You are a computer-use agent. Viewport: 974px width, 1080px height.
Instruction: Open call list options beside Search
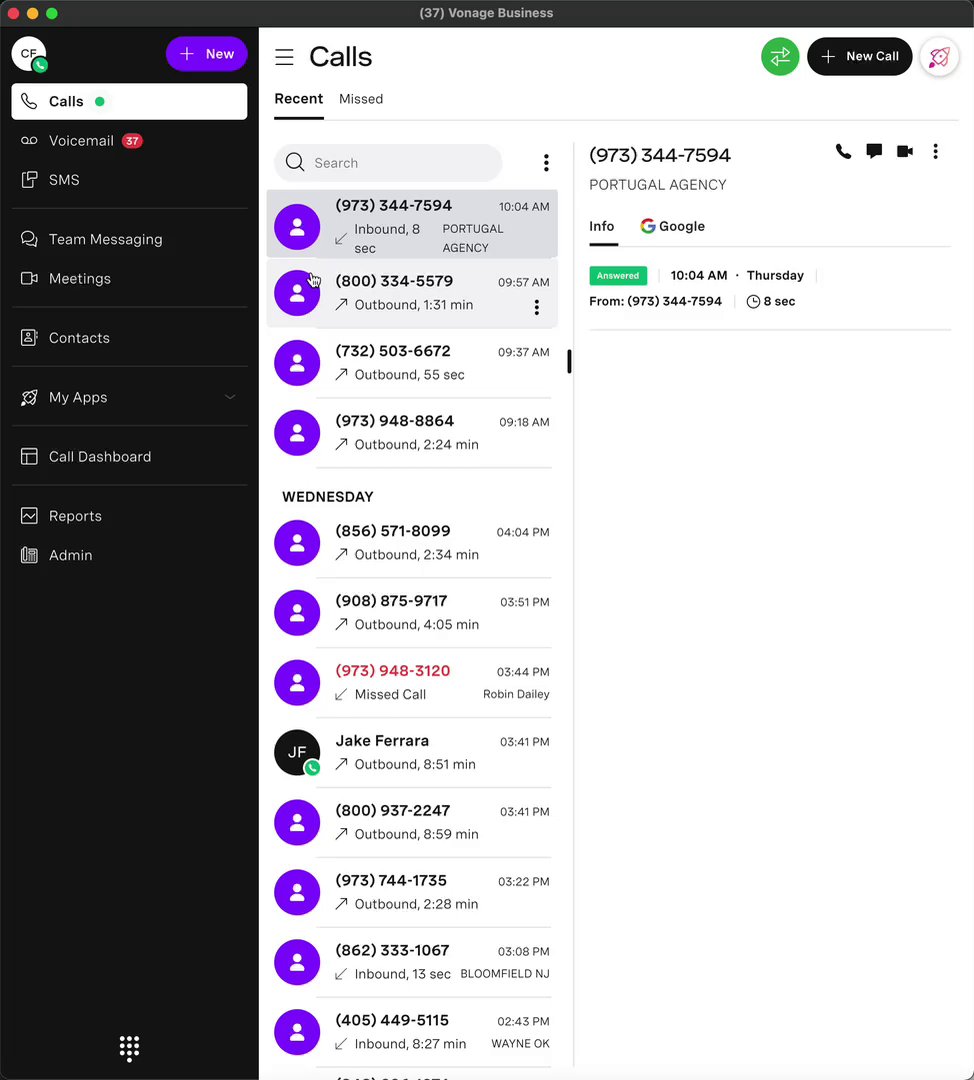[x=546, y=163]
